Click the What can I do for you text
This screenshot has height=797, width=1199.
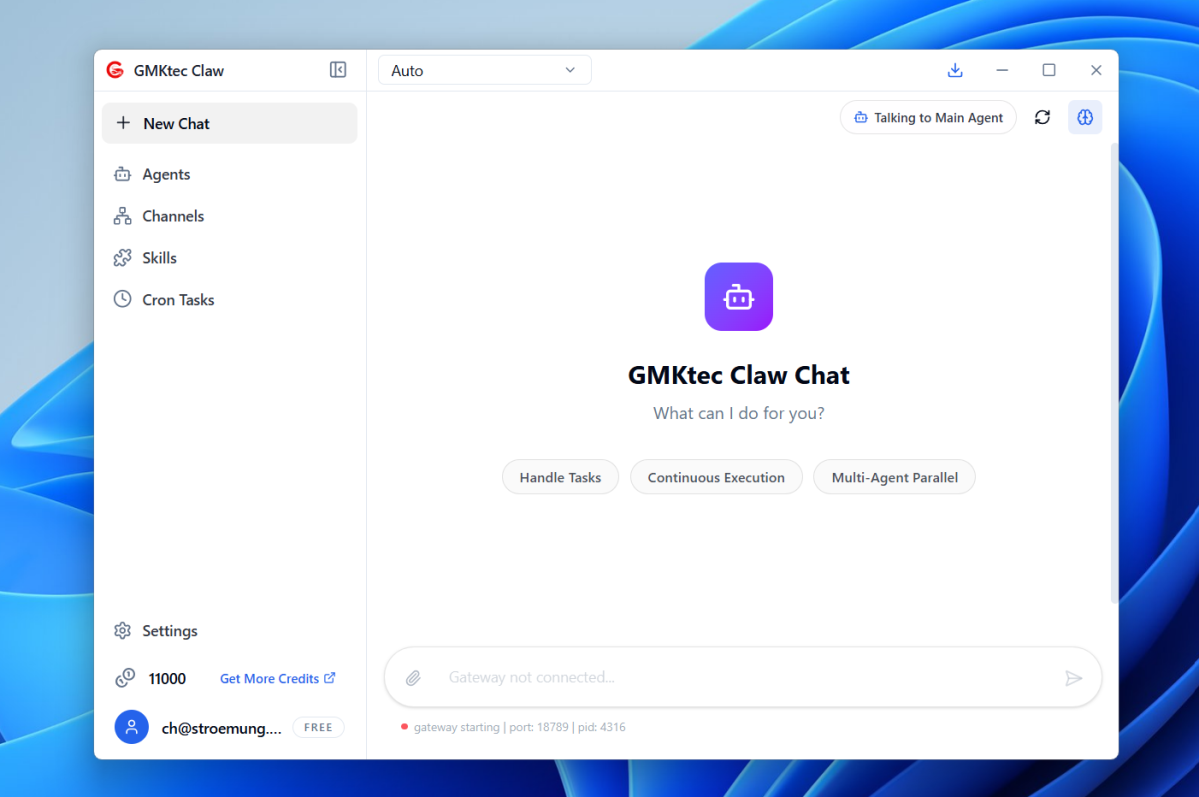(739, 414)
